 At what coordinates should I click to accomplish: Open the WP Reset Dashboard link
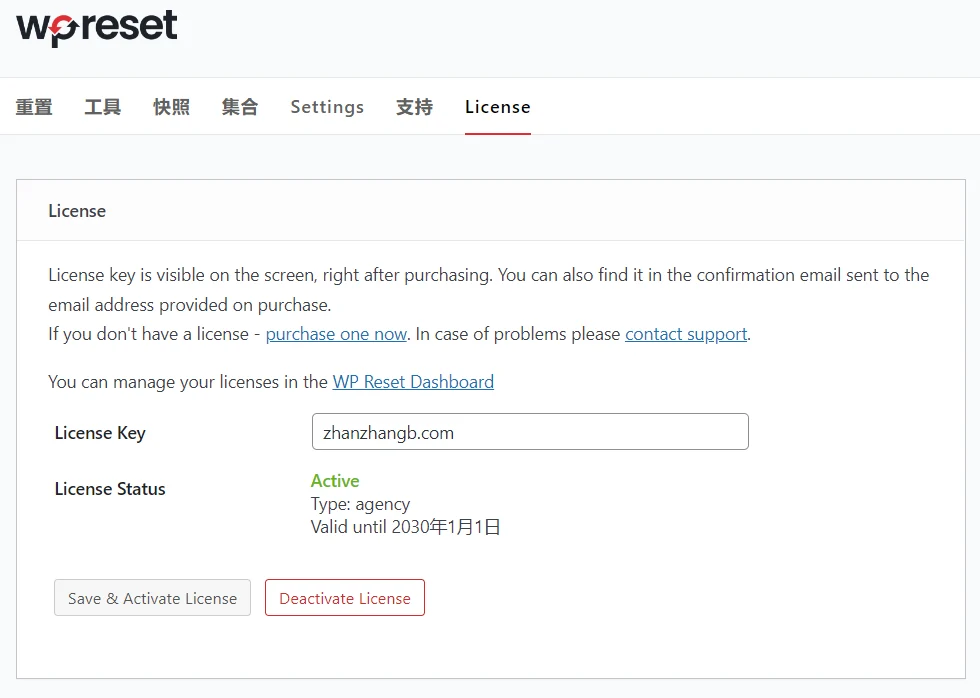click(413, 382)
